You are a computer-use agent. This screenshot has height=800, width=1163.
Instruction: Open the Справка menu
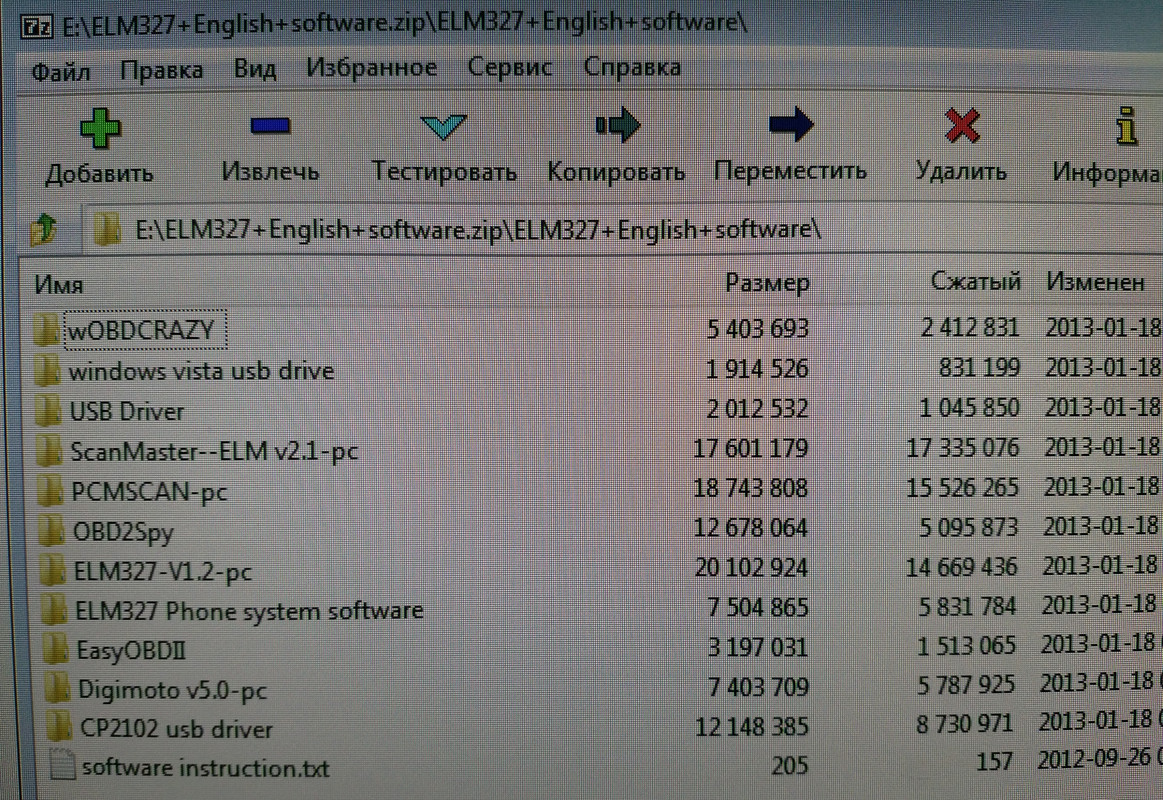click(x=632, y=67)
